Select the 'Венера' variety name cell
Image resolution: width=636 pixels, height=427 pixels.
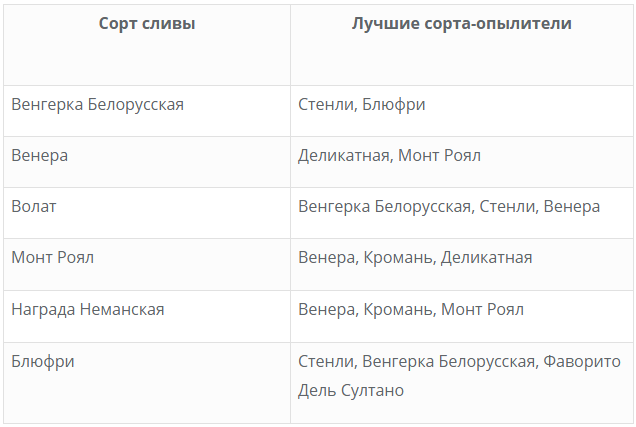40,156
